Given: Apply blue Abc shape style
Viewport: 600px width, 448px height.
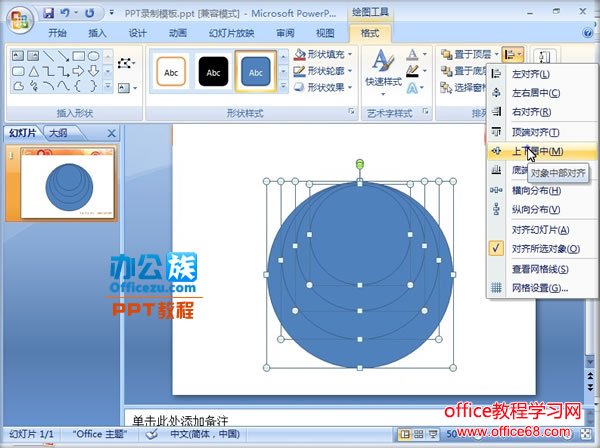Looking at the screenshot, I should pyautogui.click(x=255, y=72).
